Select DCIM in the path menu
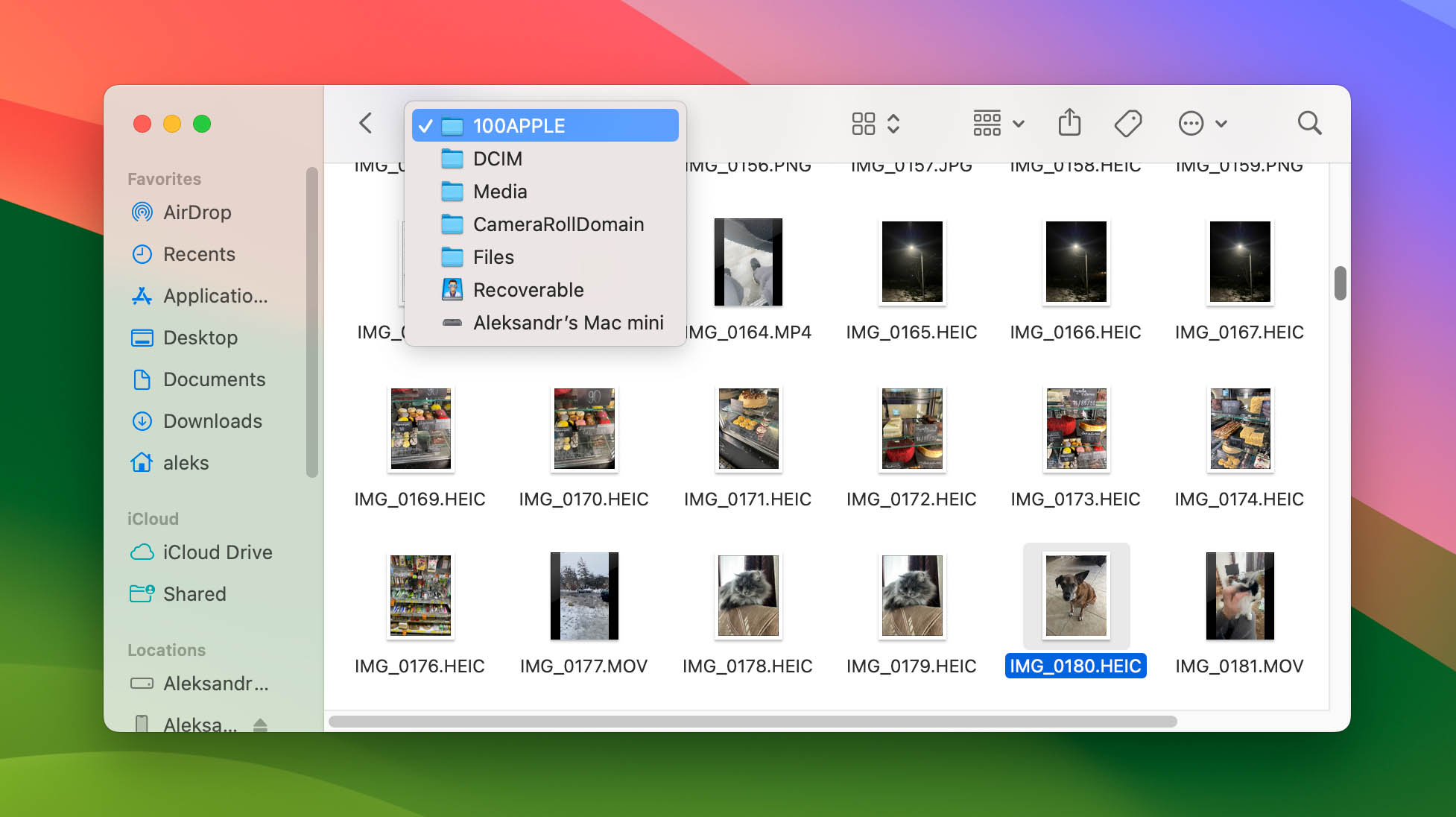1456x817 pixels. click(x=497, y=159)
